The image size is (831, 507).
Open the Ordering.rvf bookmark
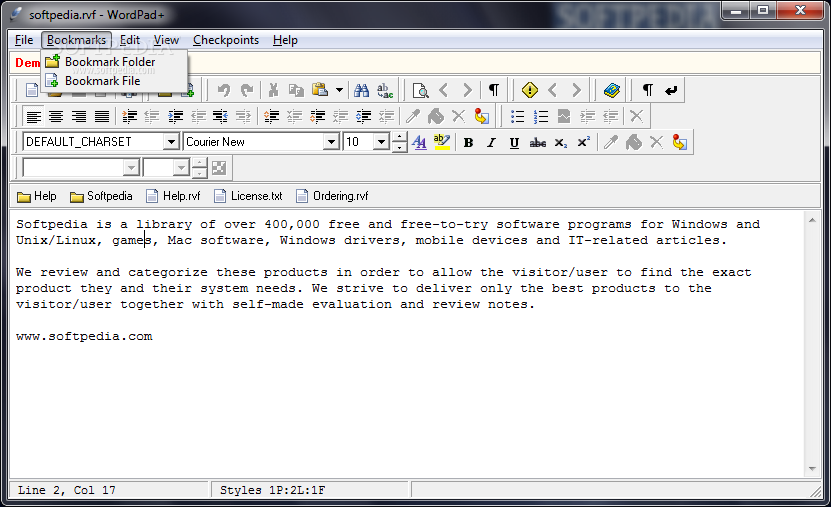click(332, 196)
